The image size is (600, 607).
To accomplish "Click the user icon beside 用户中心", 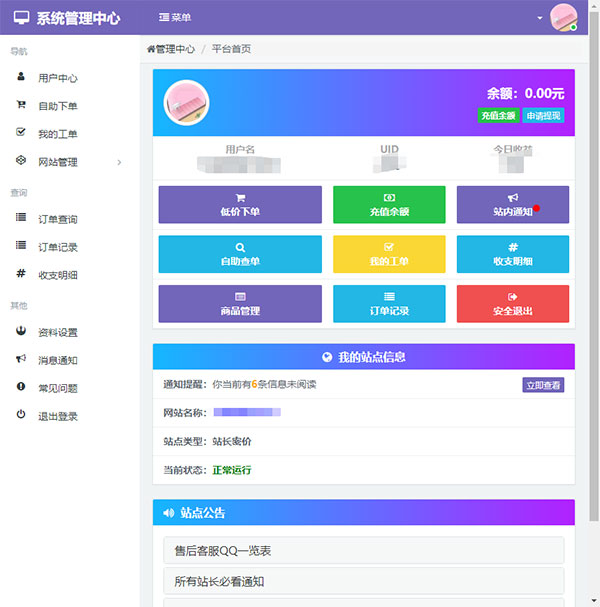I will point(21,77).
